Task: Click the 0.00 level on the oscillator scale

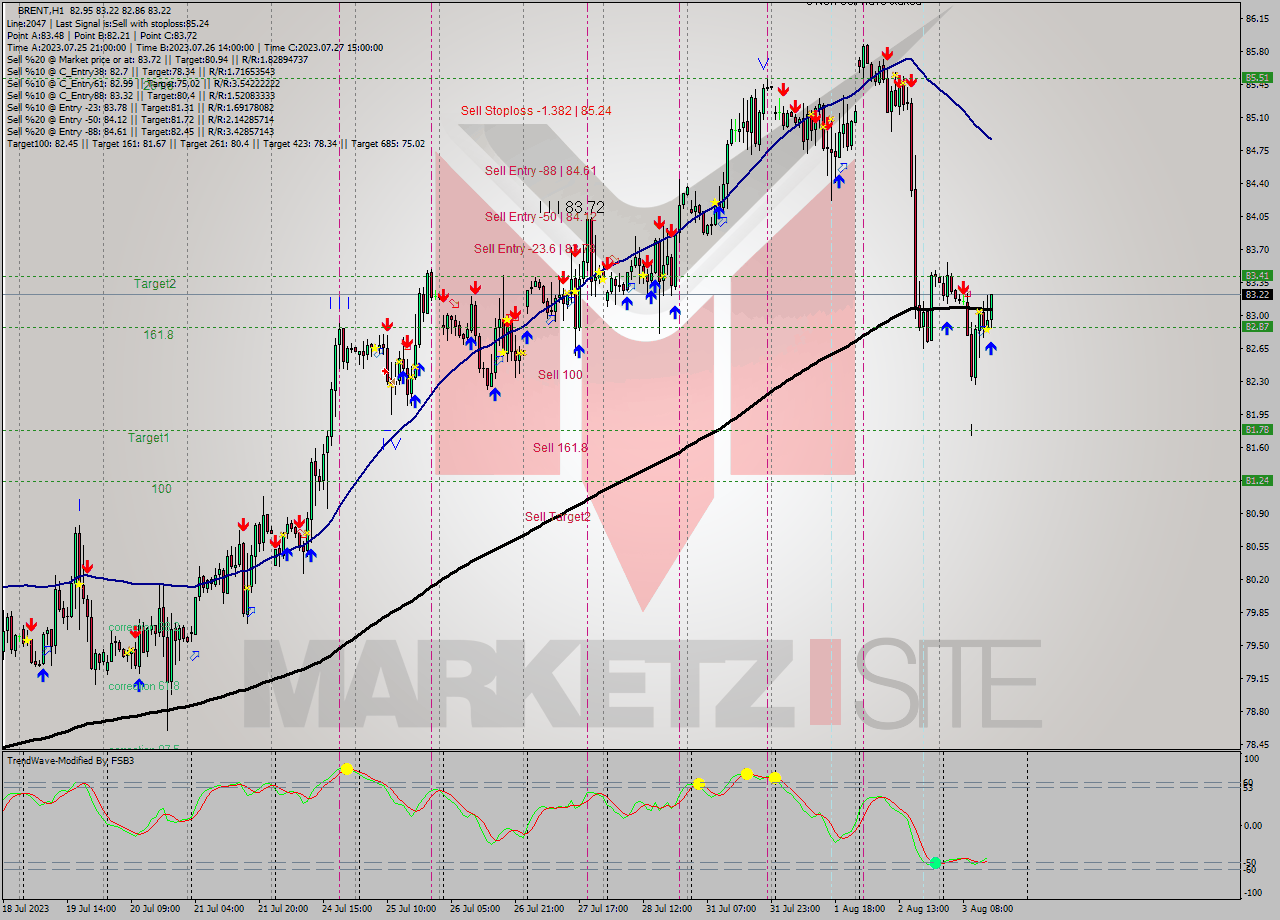Action: tap(1254, 825)
